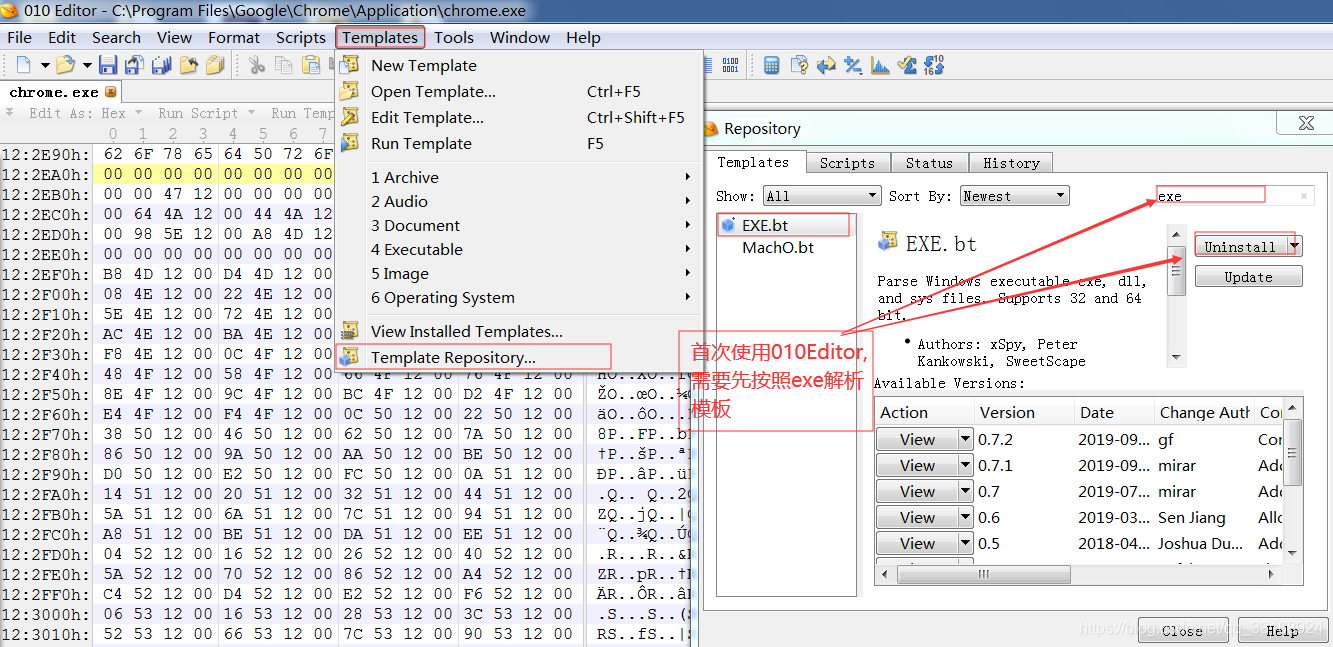This screenshot has width=1333, height=647.
Task: Click the Paste clipboard icon
Action: (x=311, y=65)
